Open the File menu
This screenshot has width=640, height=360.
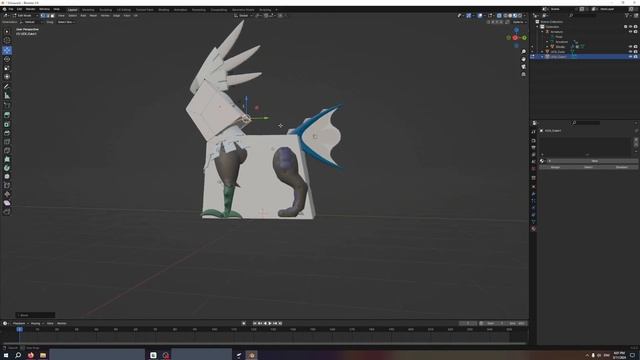pyautogui.click(x=11, y=9)
